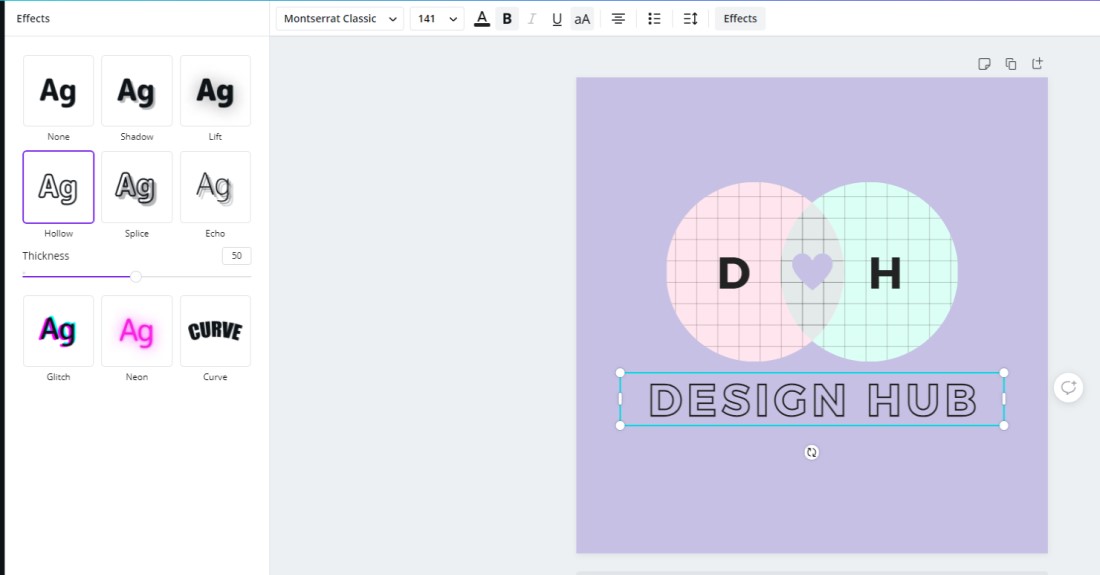Apply the Echo text effect

[215, 187]
